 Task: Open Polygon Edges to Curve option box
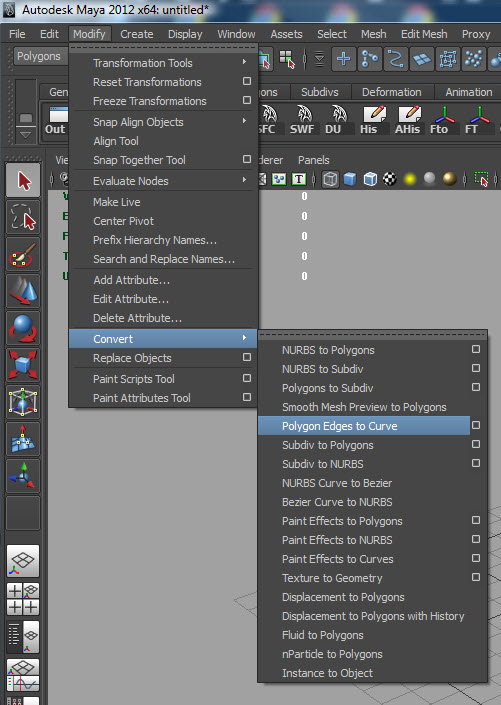476,425
